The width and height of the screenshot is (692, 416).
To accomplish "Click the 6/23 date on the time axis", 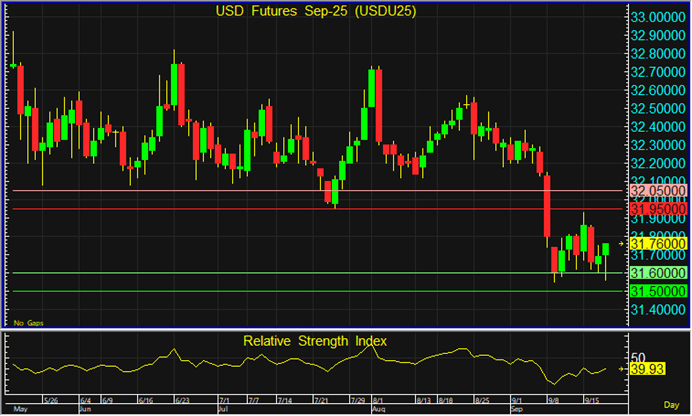I will pyautogui.click(x=182, y=400).
